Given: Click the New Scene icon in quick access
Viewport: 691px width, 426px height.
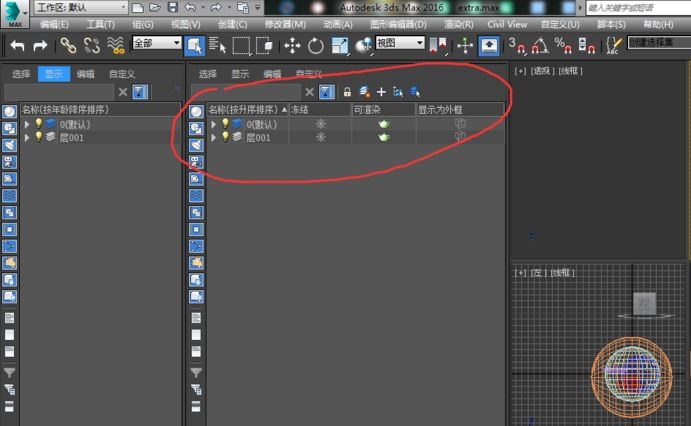Looking at the screenshot, I should (138, 7).
